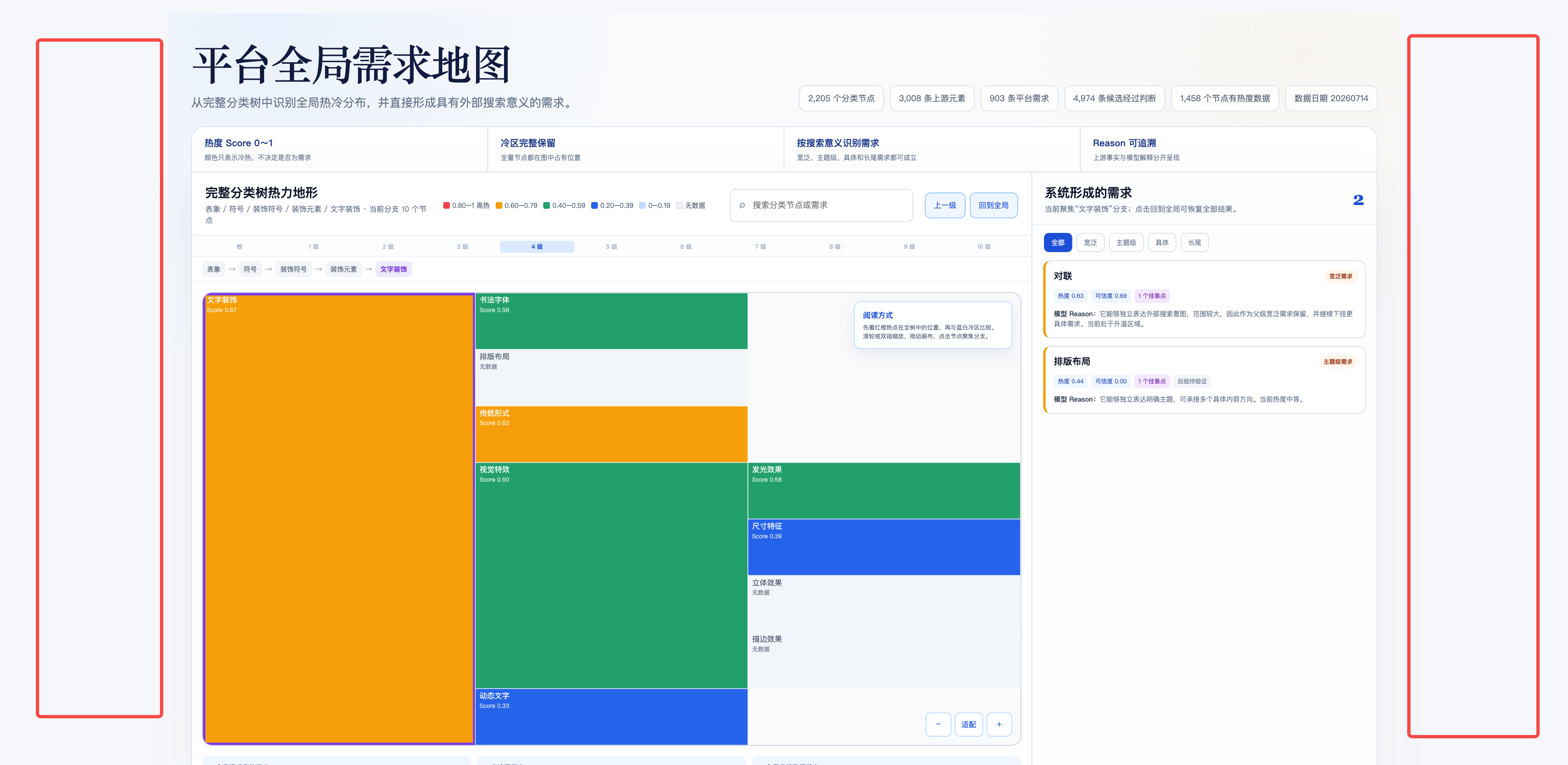Click the light blue 0–0.19 legend swatch
This screenshot has height=765, width=1568.
click(642, 206)
